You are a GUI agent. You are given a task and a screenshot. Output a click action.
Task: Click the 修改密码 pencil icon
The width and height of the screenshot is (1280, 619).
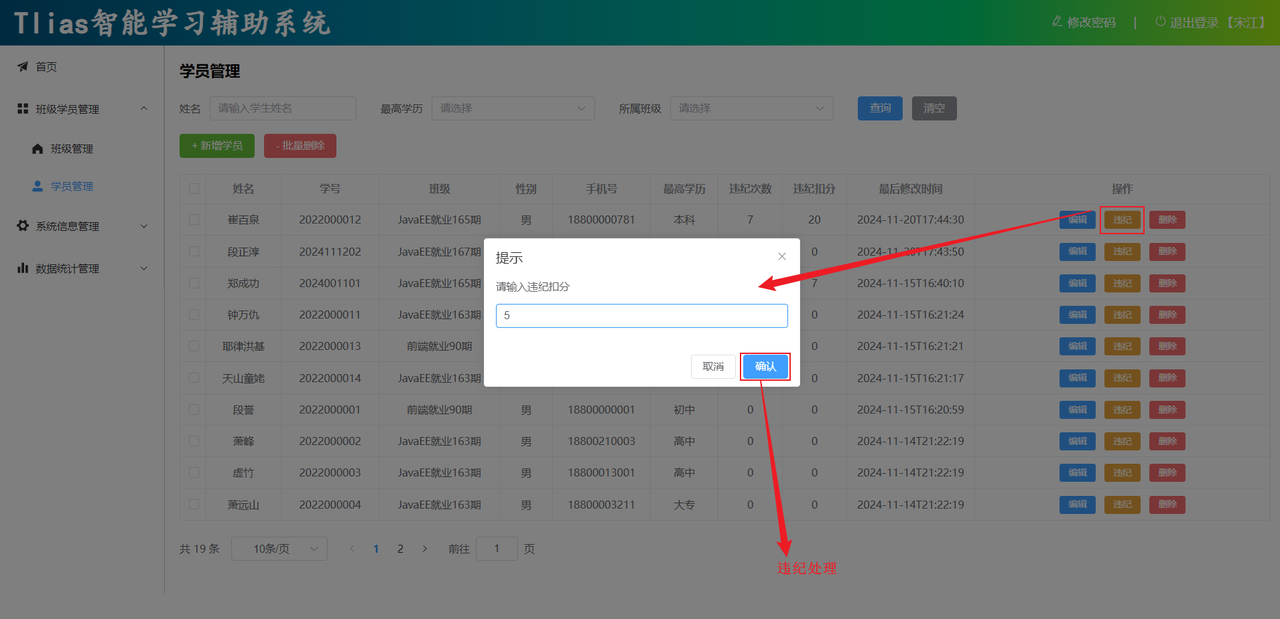click(1057, 22)
